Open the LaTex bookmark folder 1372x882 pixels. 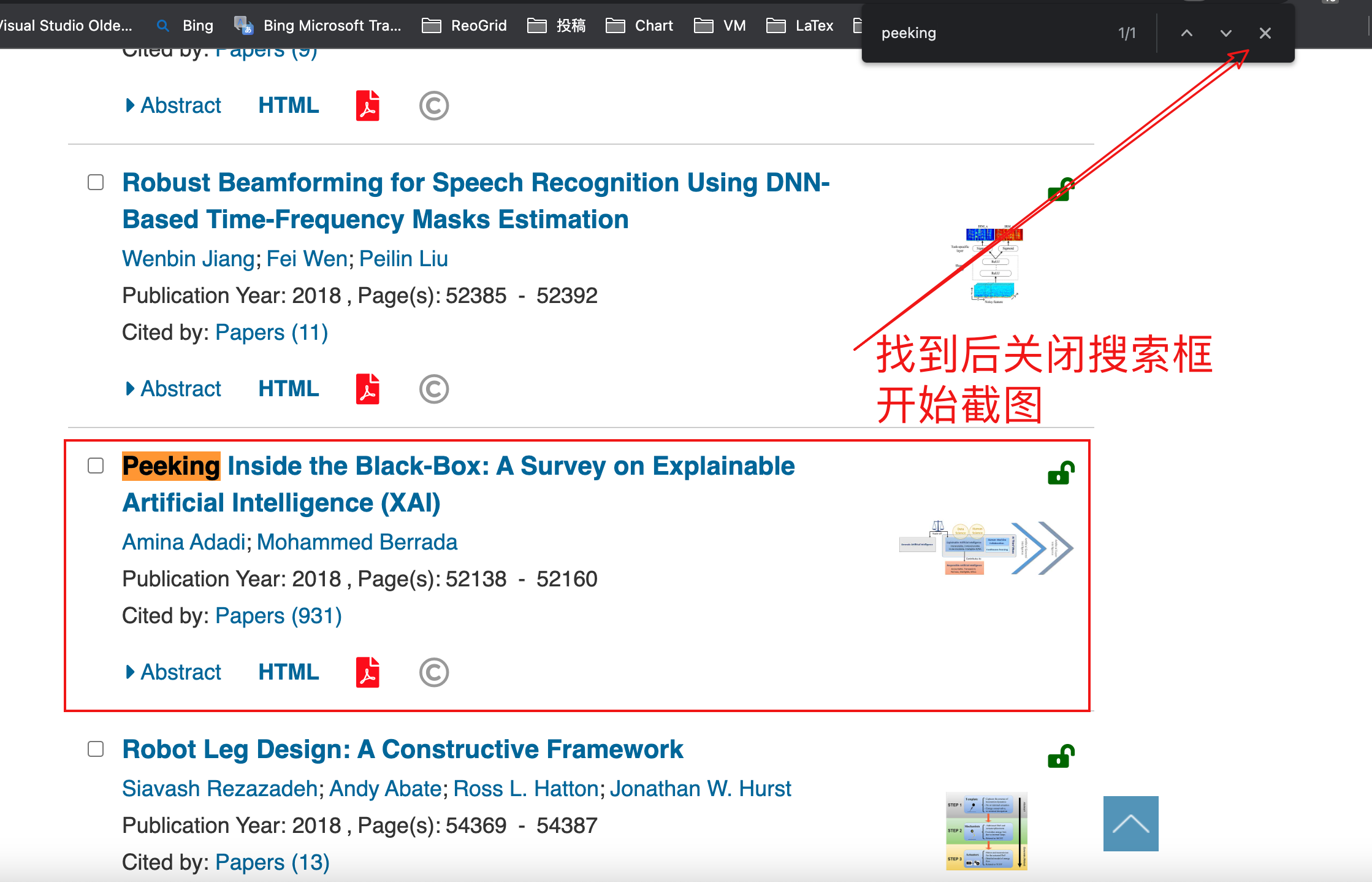coord(800,26)
